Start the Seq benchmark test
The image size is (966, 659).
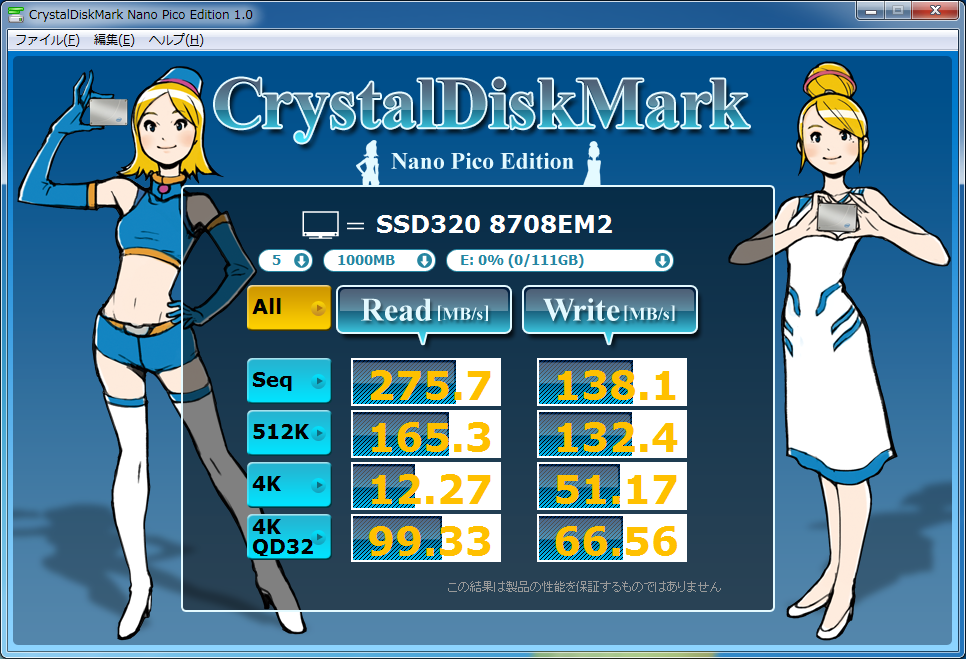(x=289, y=381)
